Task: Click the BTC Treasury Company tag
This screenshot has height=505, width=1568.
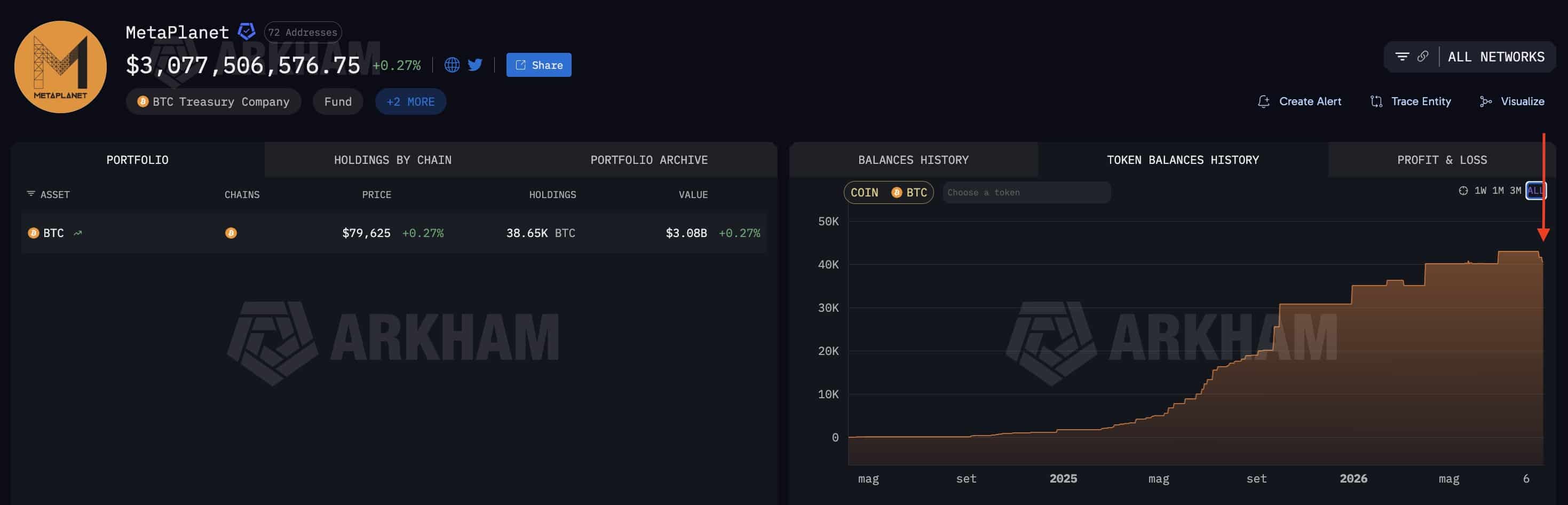Action: (x=213, y=102)
